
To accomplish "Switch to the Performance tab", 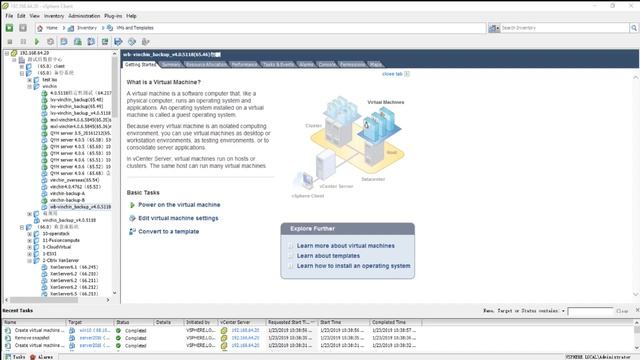I will pyautogui.click(x=244, y=64).
